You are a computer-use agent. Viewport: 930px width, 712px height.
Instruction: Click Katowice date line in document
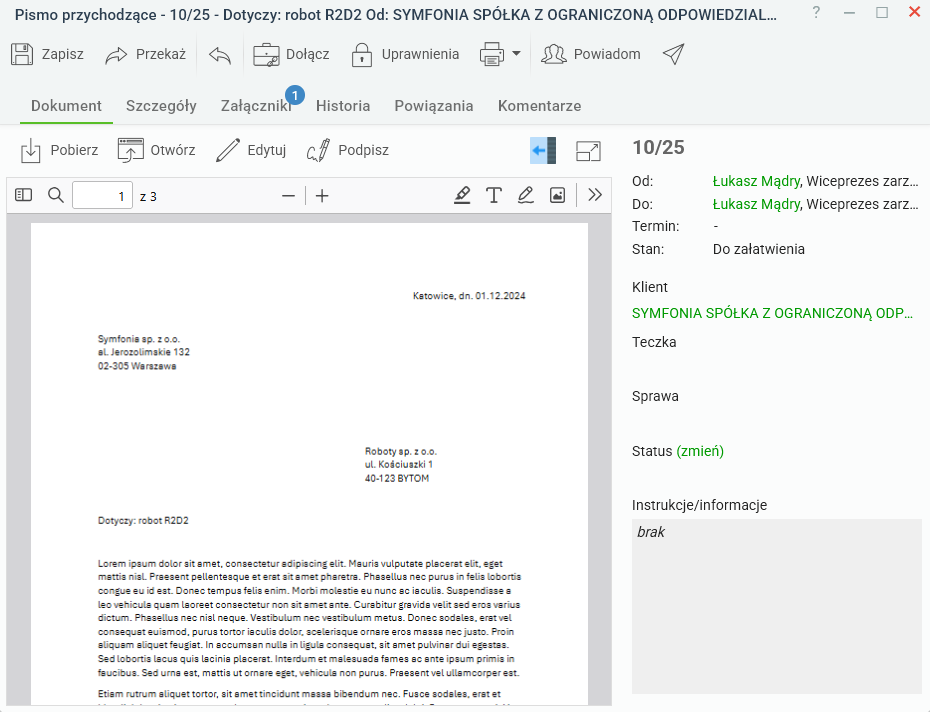pyautogui.click(x=469, y=295)
